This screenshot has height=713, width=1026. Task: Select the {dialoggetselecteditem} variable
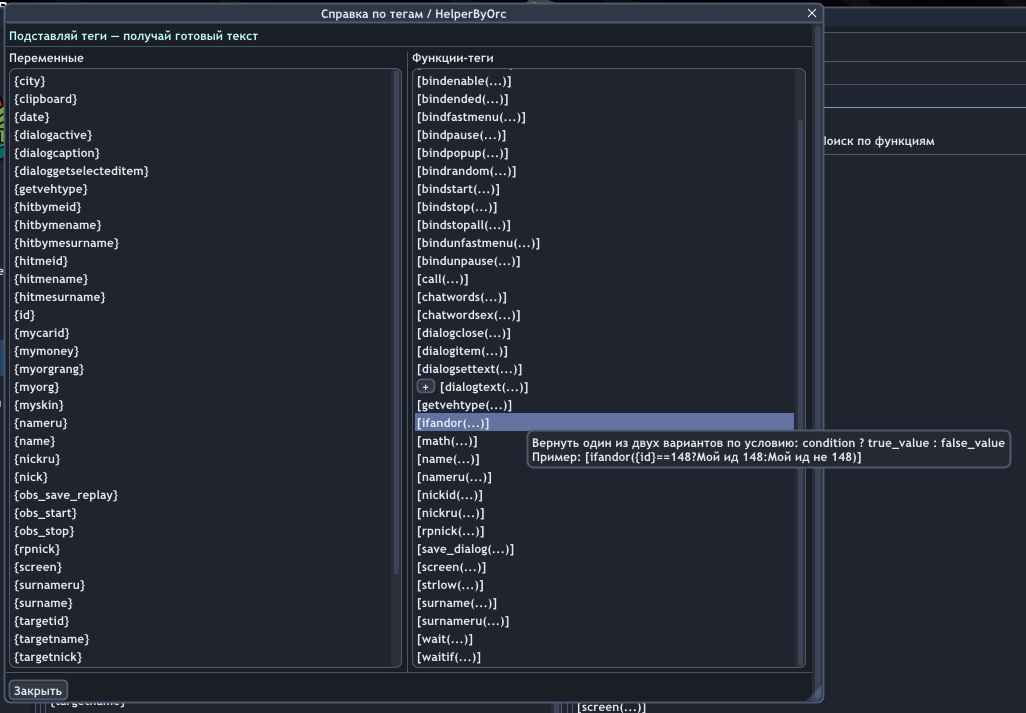tap(81, 171)
